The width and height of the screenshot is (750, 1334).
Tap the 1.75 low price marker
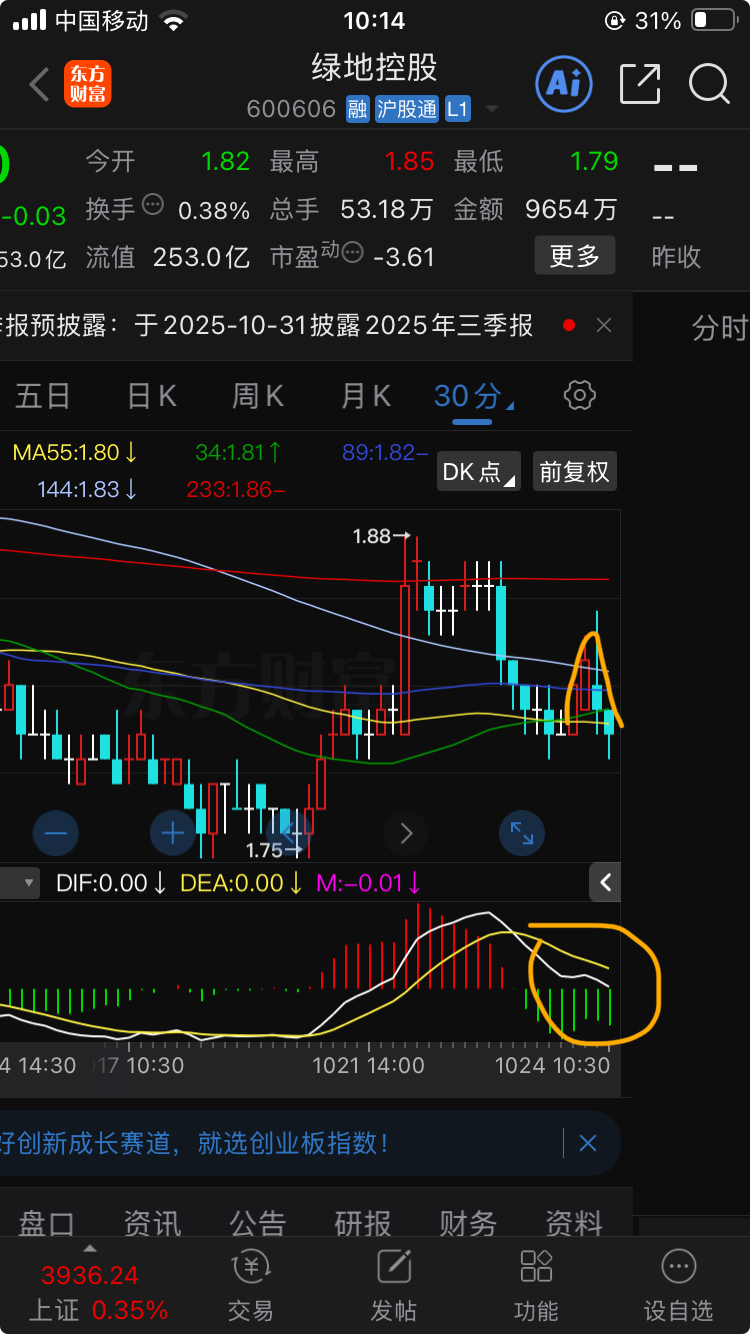click(x=275, y=850)
